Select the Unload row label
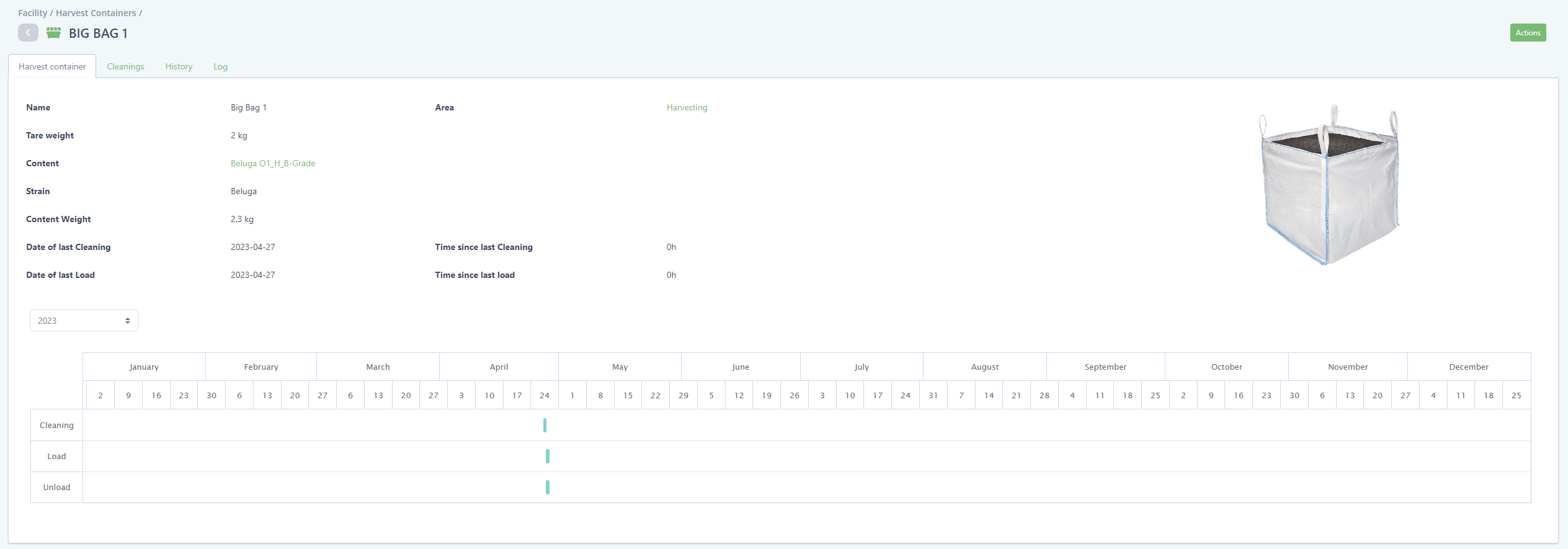 [x=56, y=487]
